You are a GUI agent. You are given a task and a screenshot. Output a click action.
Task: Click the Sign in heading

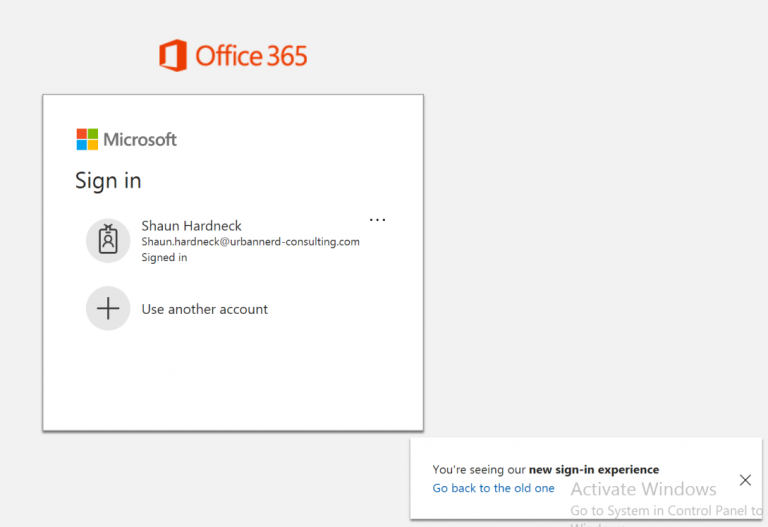pyautogui.click(x=108, y=181)
